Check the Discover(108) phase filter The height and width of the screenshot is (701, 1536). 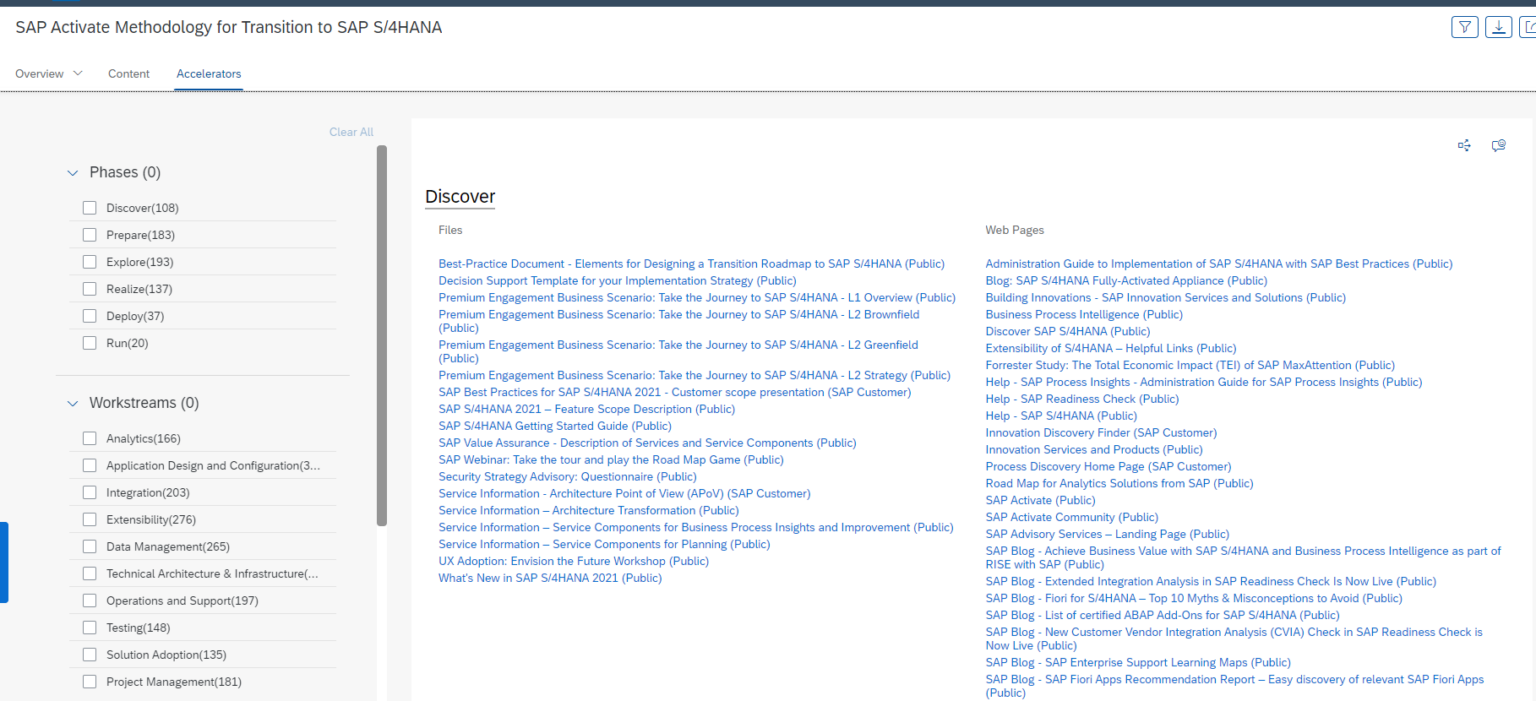[89, 207]
